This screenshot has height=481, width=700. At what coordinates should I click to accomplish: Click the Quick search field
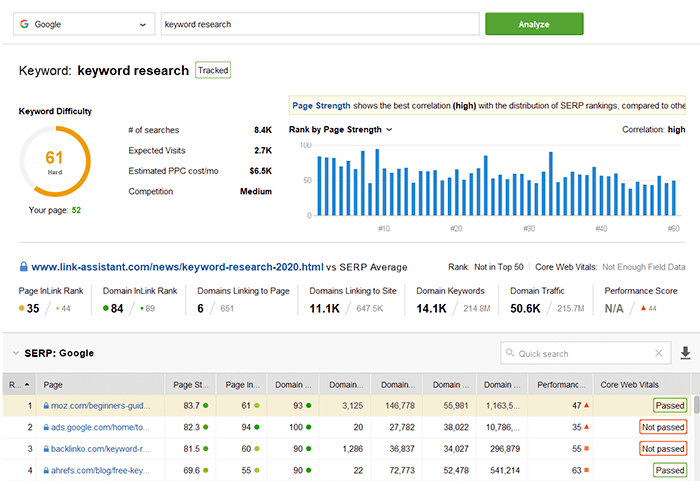point(585,353)
